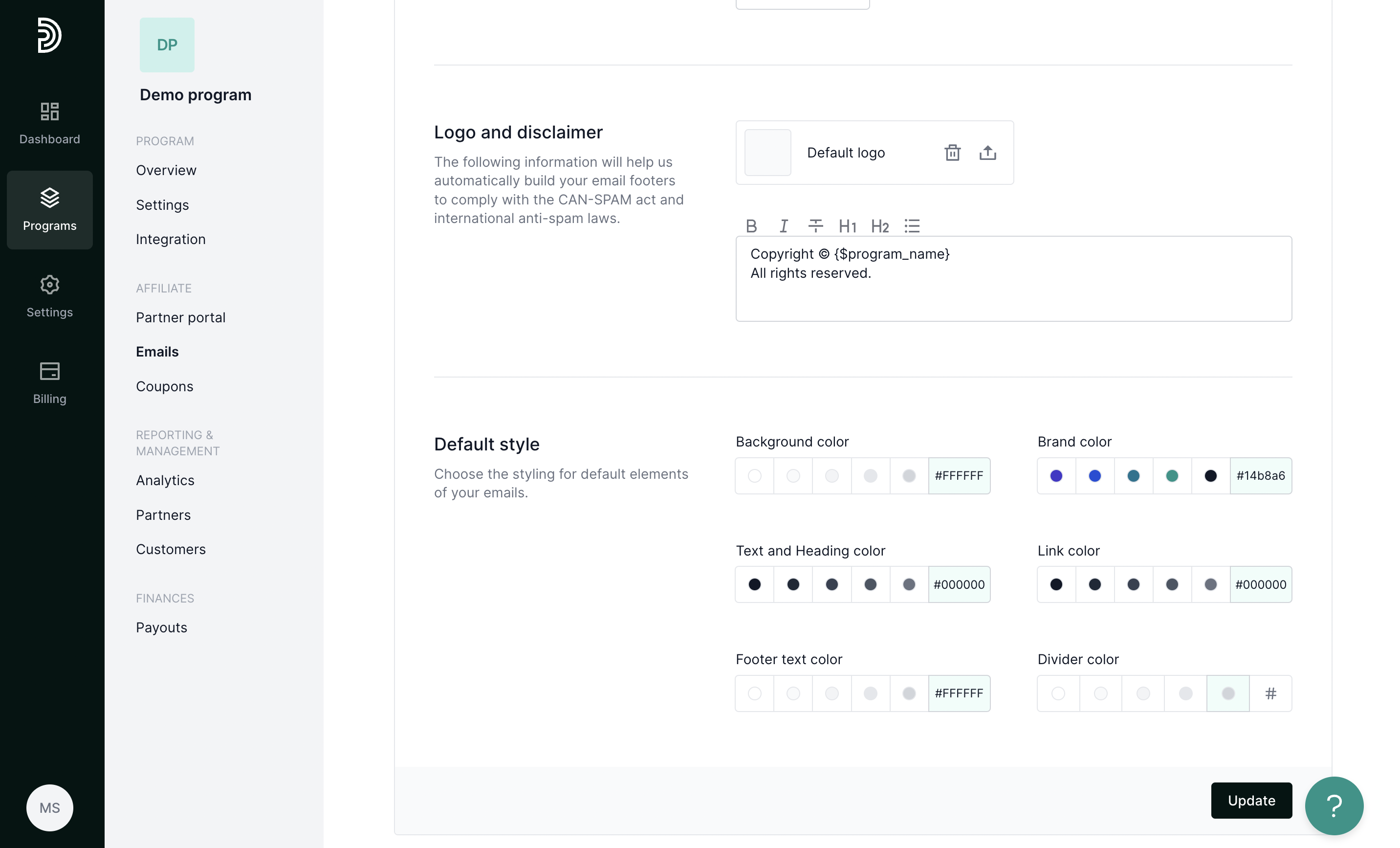Pick the lightest Text and Heading color swatch
Viewport: 1400px width, 848px height.
909,584
